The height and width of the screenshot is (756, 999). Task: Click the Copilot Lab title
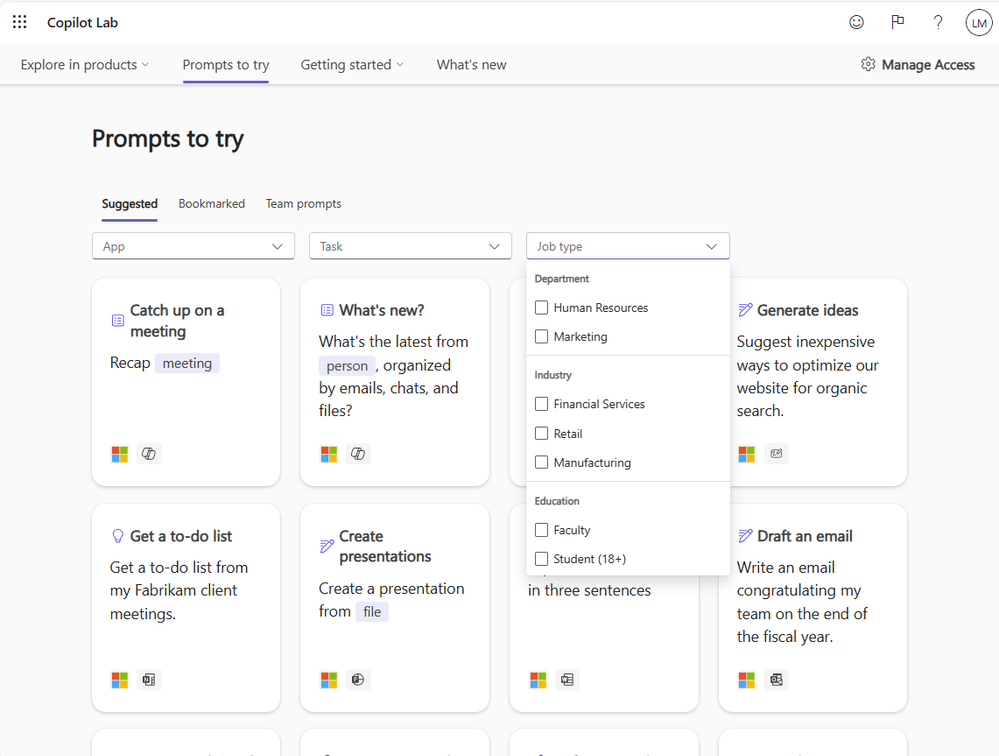pos(82,22)
